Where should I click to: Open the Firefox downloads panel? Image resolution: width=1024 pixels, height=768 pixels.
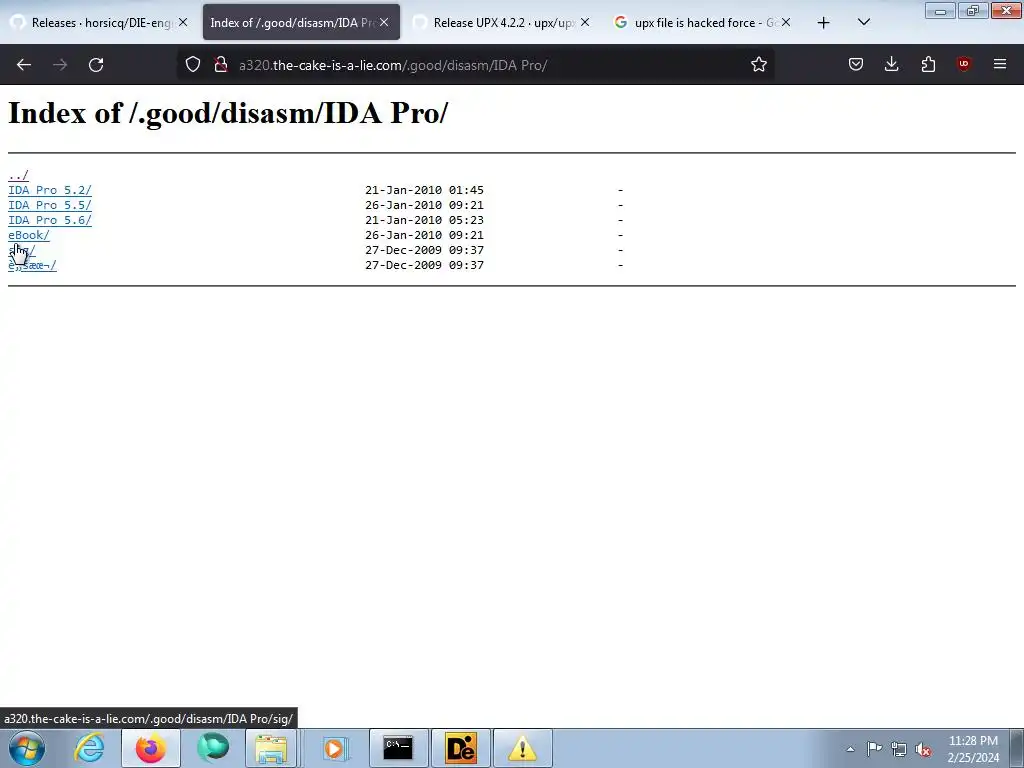[891, 64]
